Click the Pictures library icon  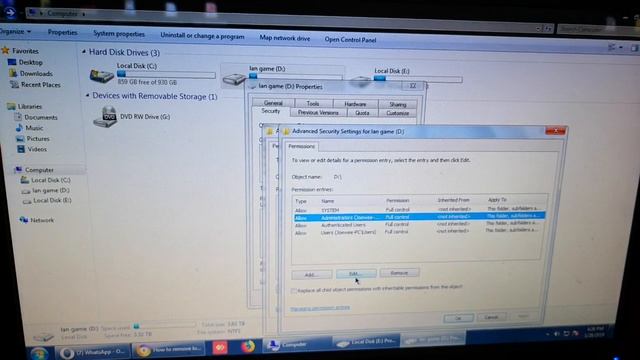point(20,139)
